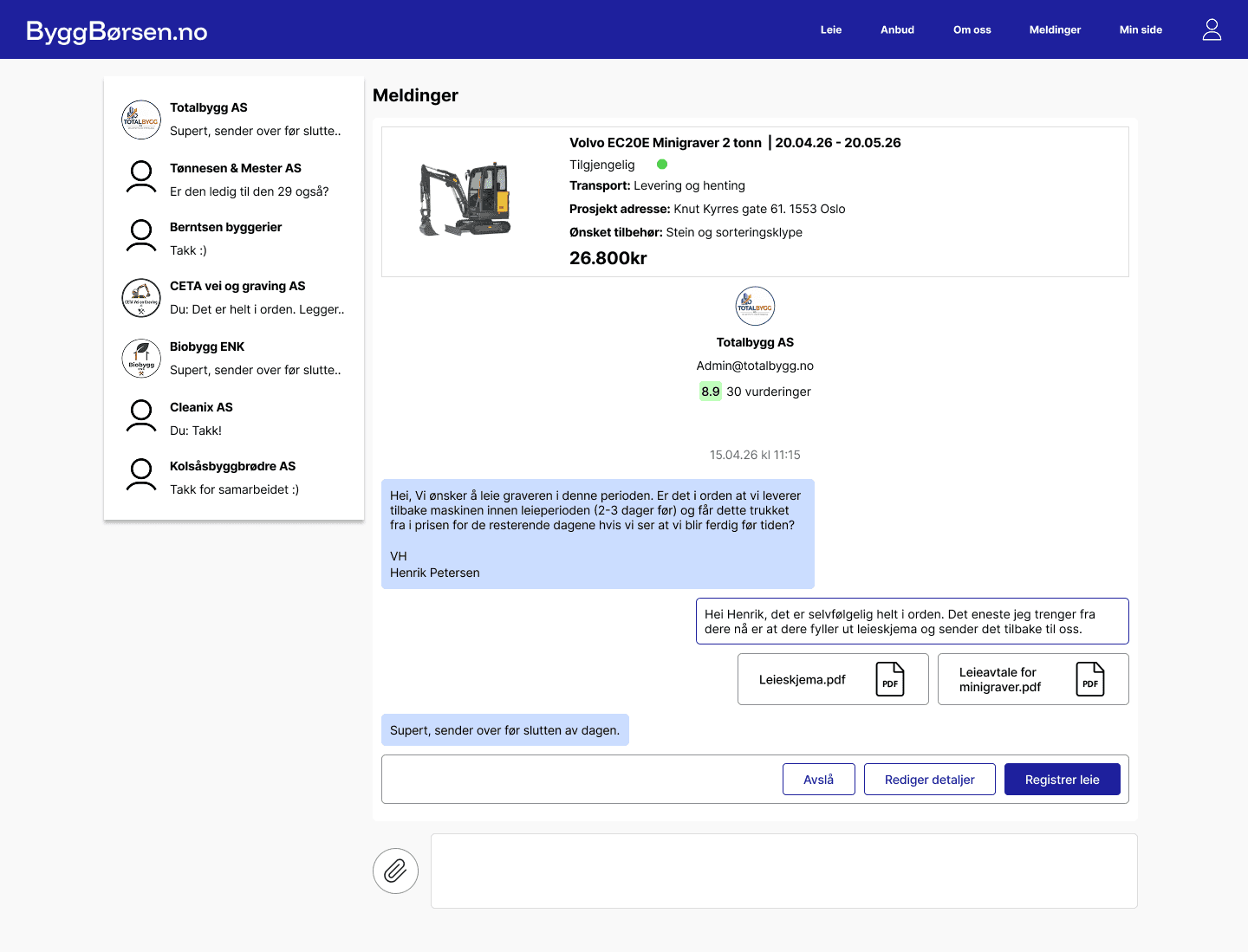
Task: Open the Meldinger menu item
Action: click(1055, 29)
